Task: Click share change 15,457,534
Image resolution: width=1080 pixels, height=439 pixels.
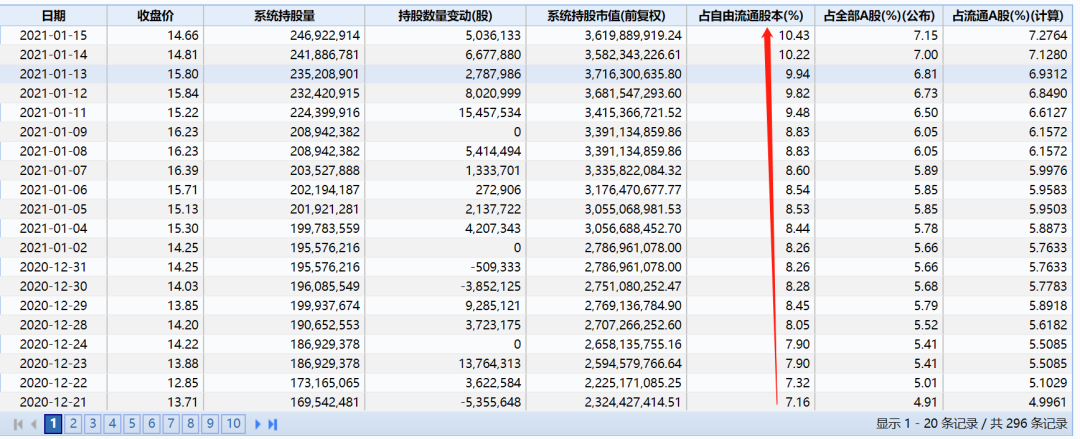Action: [x=489, y=112]
